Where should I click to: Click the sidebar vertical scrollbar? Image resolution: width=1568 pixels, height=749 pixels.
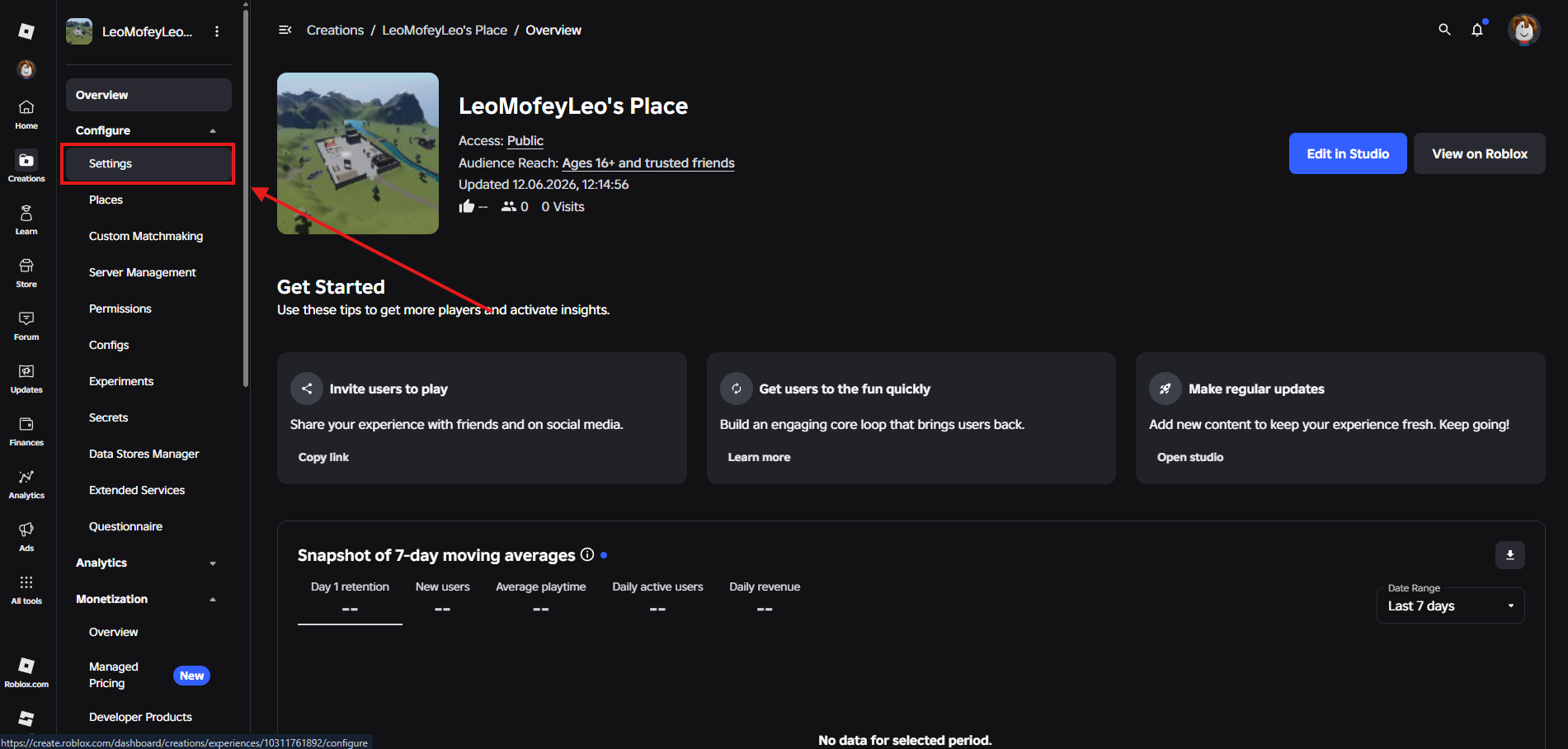246,196
